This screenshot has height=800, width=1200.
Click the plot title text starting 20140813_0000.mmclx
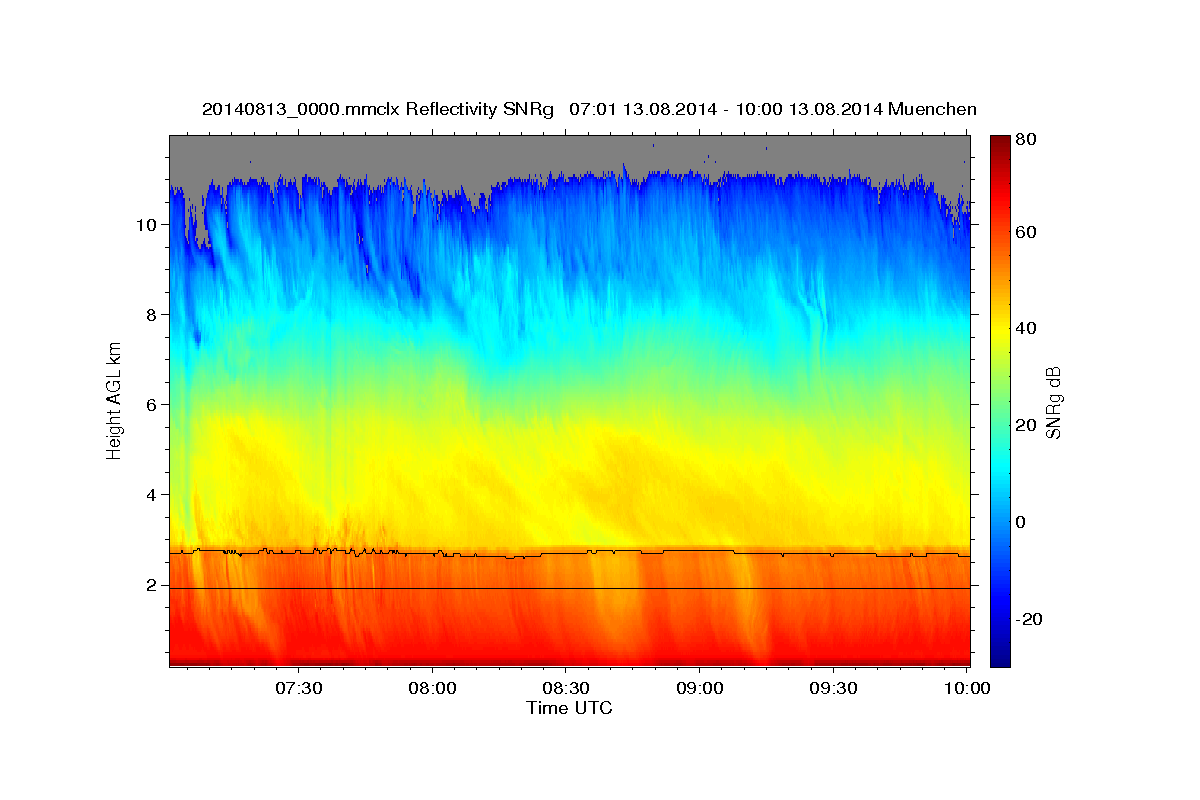[x=589, y=109]
